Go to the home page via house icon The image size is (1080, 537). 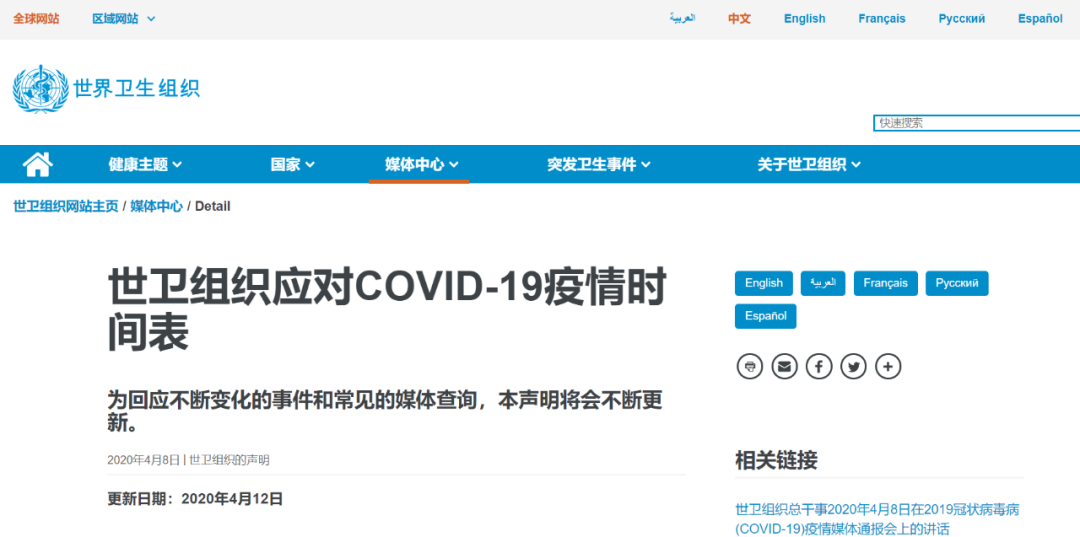[x=38, y=165]
